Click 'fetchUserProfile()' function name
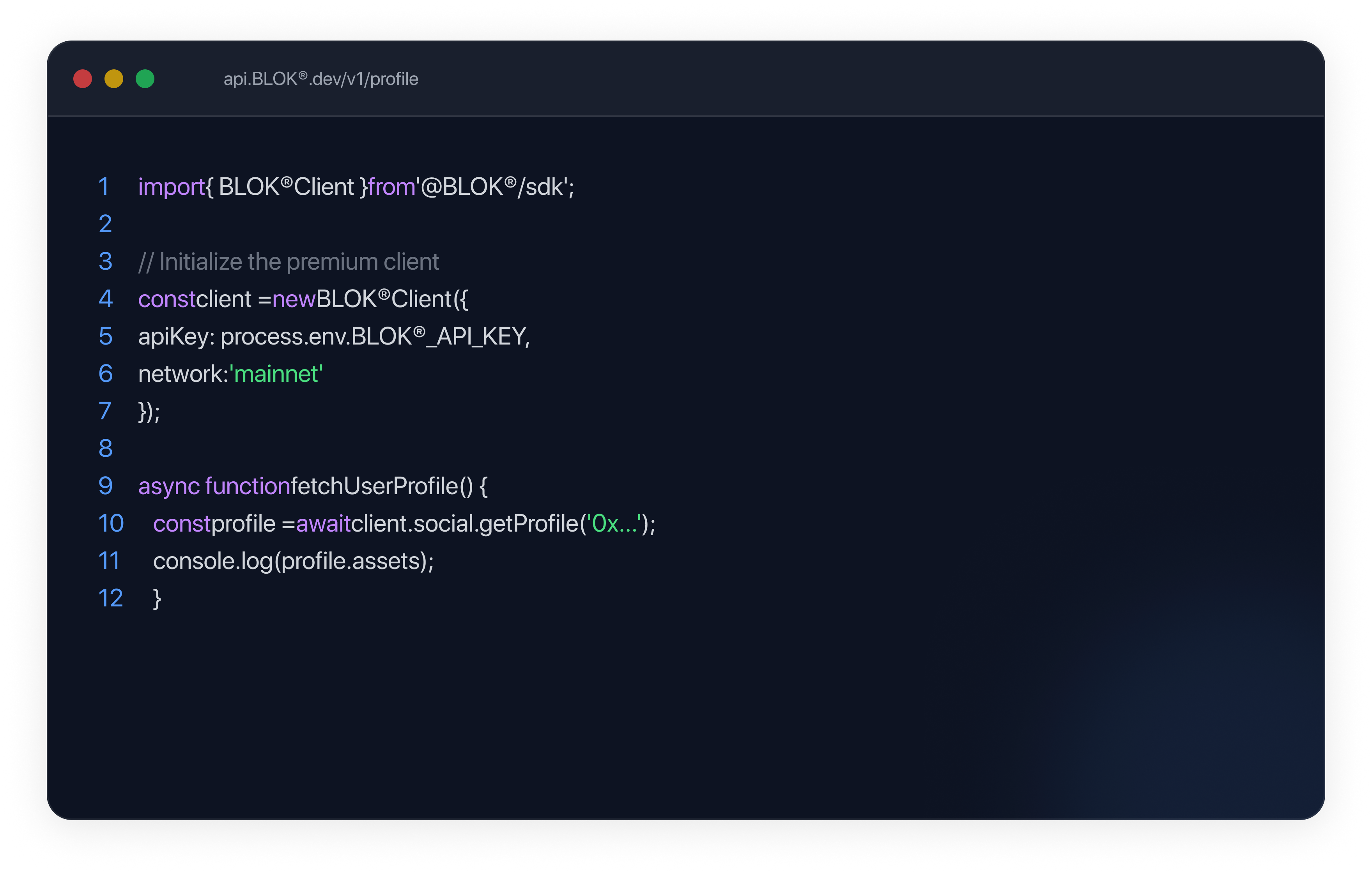 tap(382, 486)
